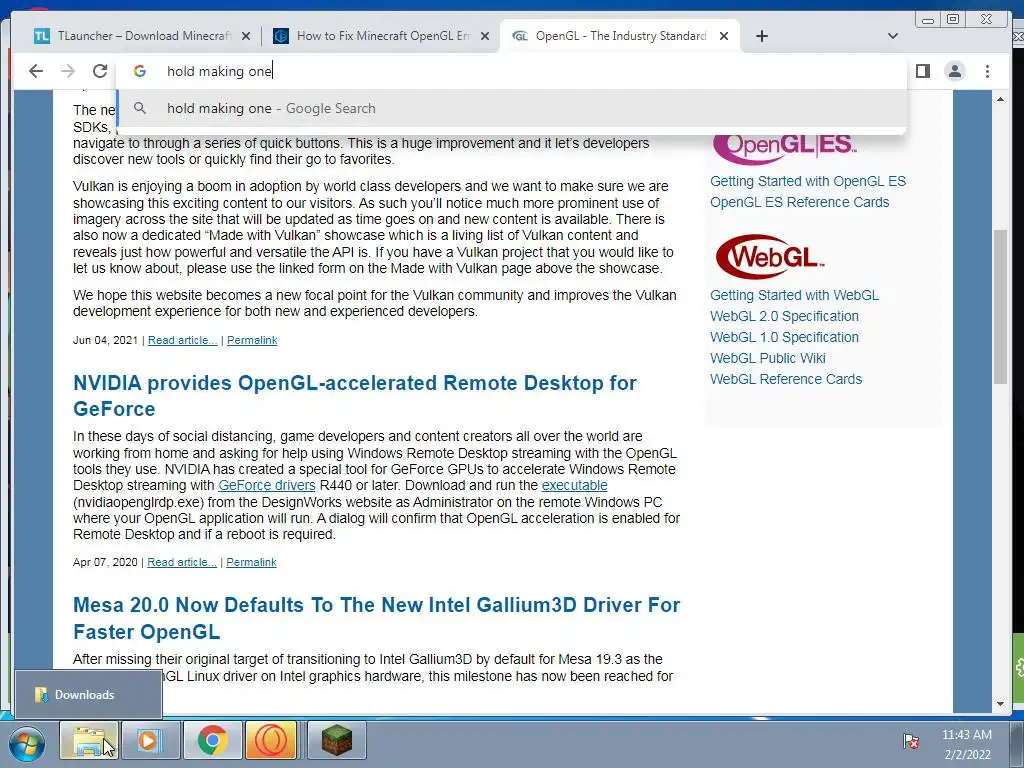The width and height of the screenshot is (1024, 768).
Task: Go back using the browser back arrow
Action: [36, 71]
